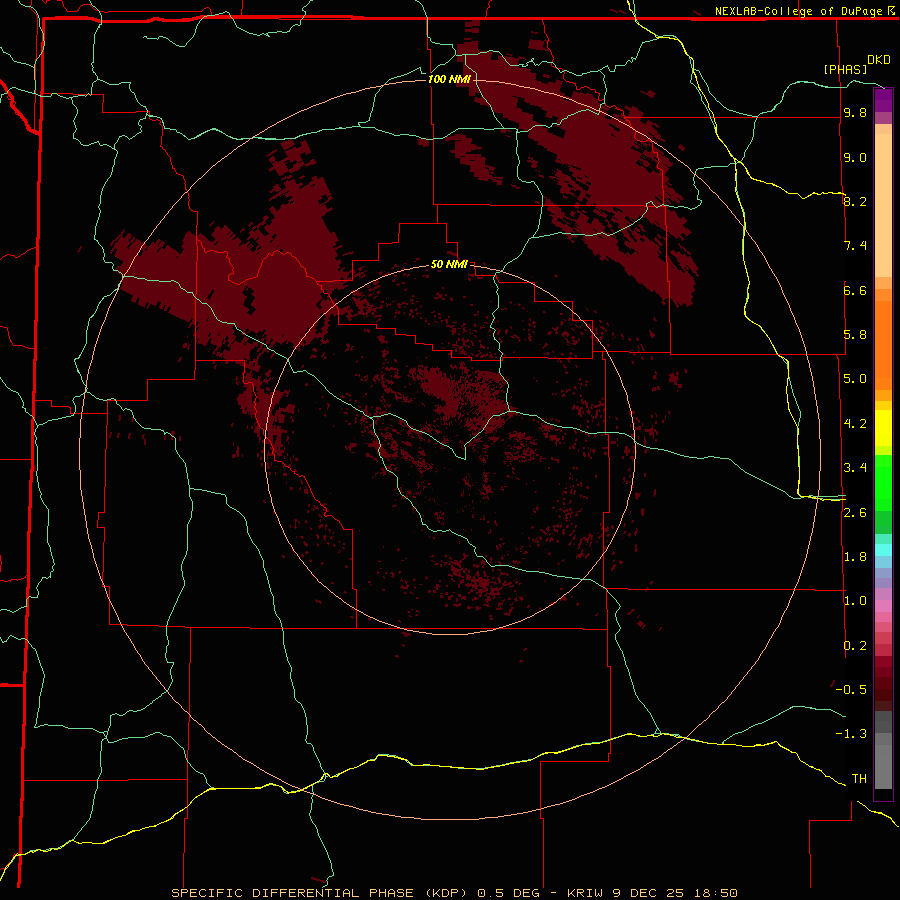Screen dimensions: 900x900
Task: Pick the yellow band of the color bar
Action: click(883, 428)
